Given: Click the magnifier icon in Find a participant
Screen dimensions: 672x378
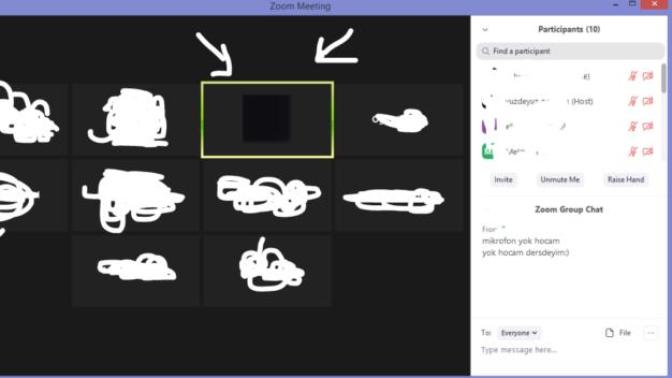Looking at the screenshot, I should point(485,51).
